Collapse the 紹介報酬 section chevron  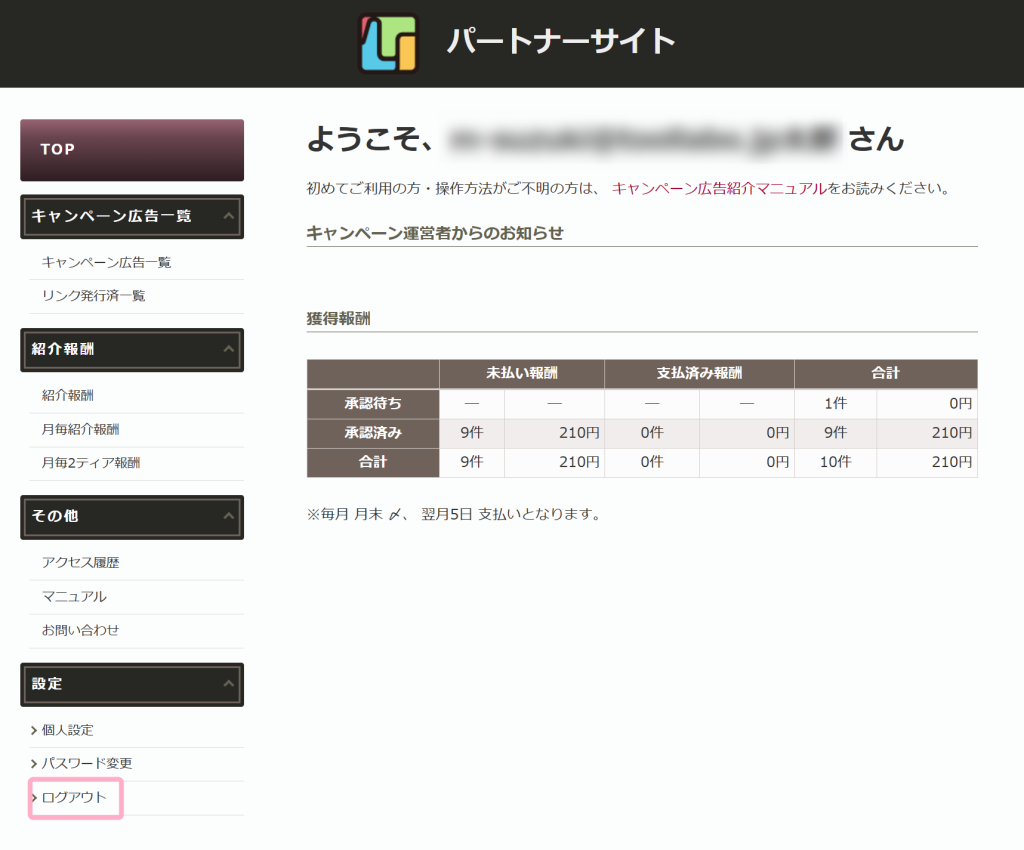coord(229,349)
